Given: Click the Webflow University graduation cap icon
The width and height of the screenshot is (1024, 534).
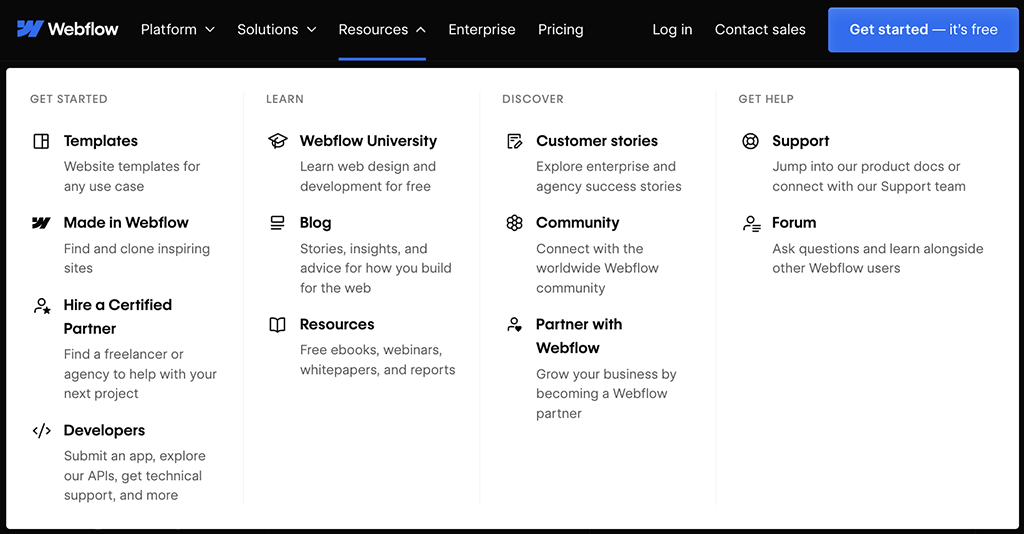Looking at the screenshot, I should click(x=278, y=141).
